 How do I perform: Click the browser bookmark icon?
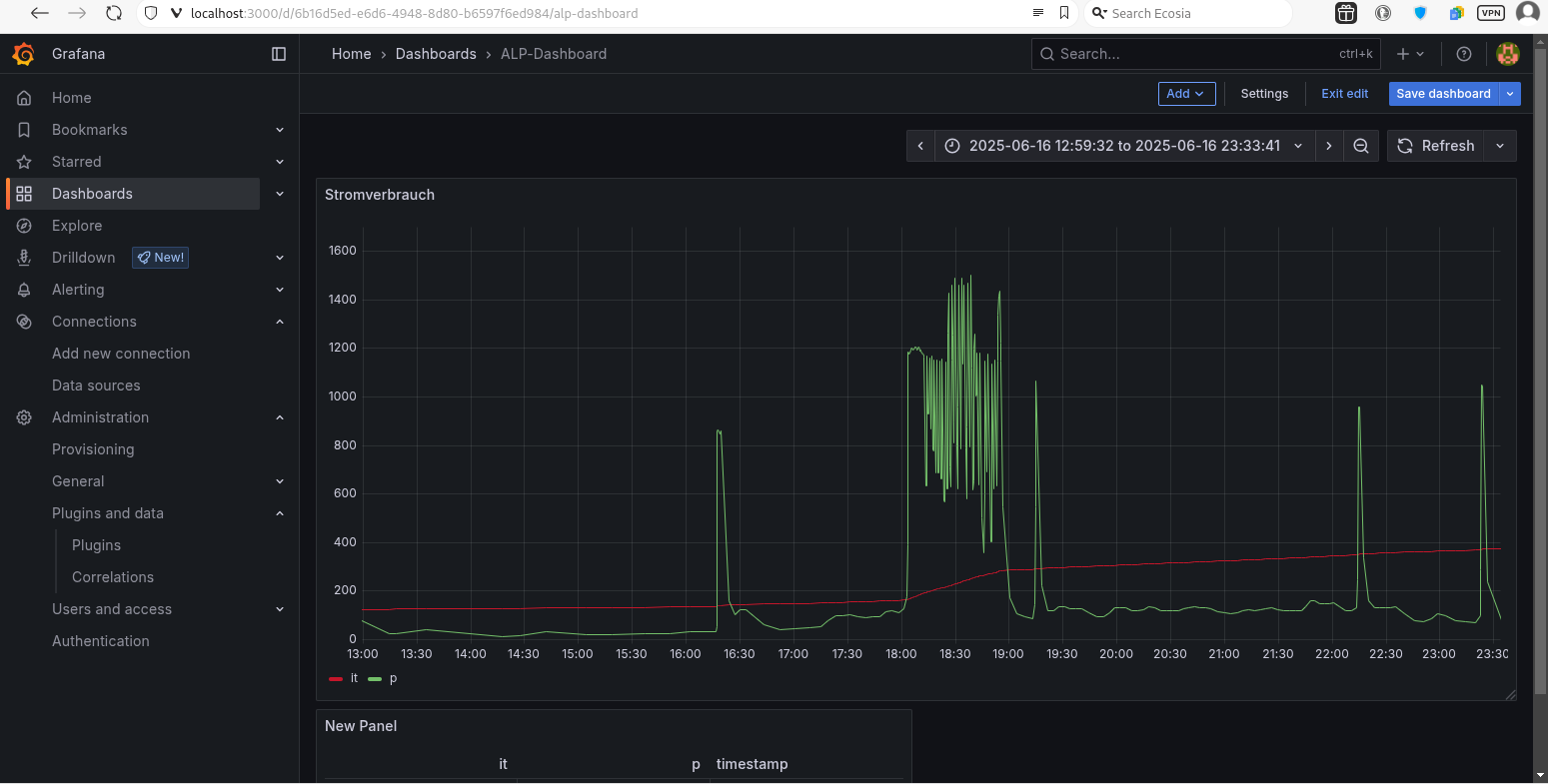[1064, 13]
